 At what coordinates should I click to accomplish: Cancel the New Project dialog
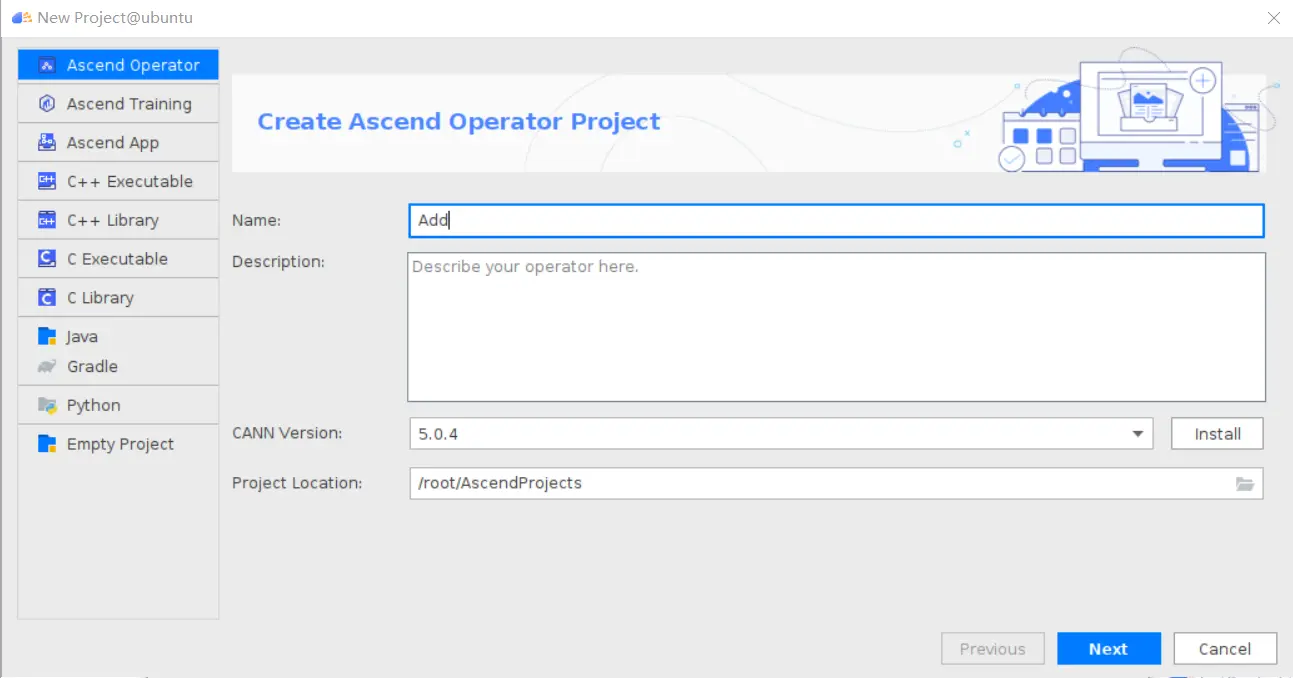click(1225, 649)
